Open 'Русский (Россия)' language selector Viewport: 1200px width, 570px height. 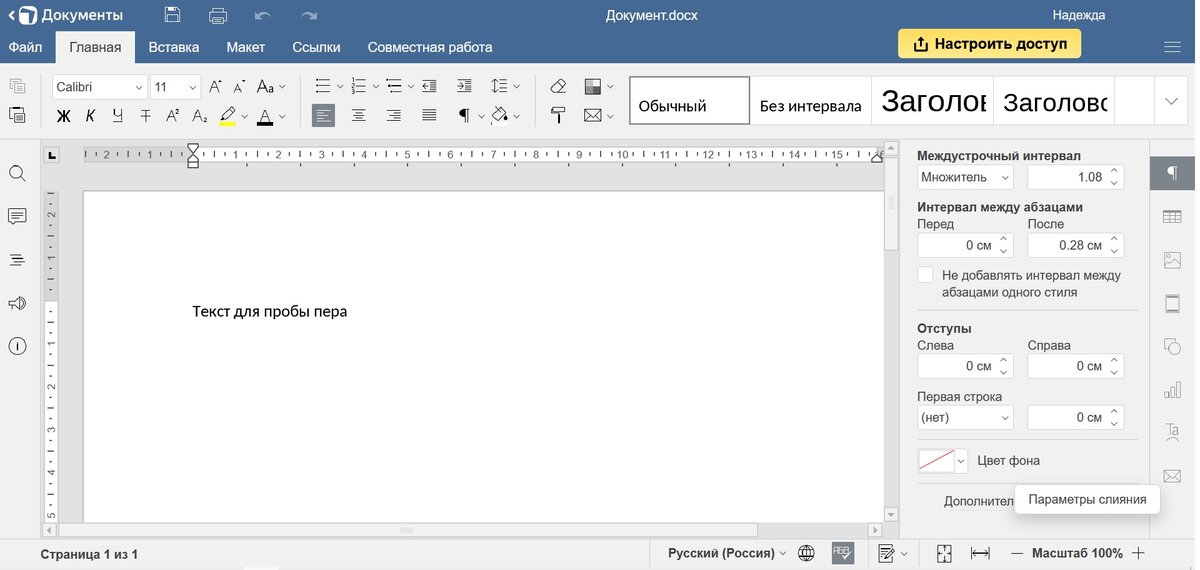pyautogui.click(x=727, y=553)
